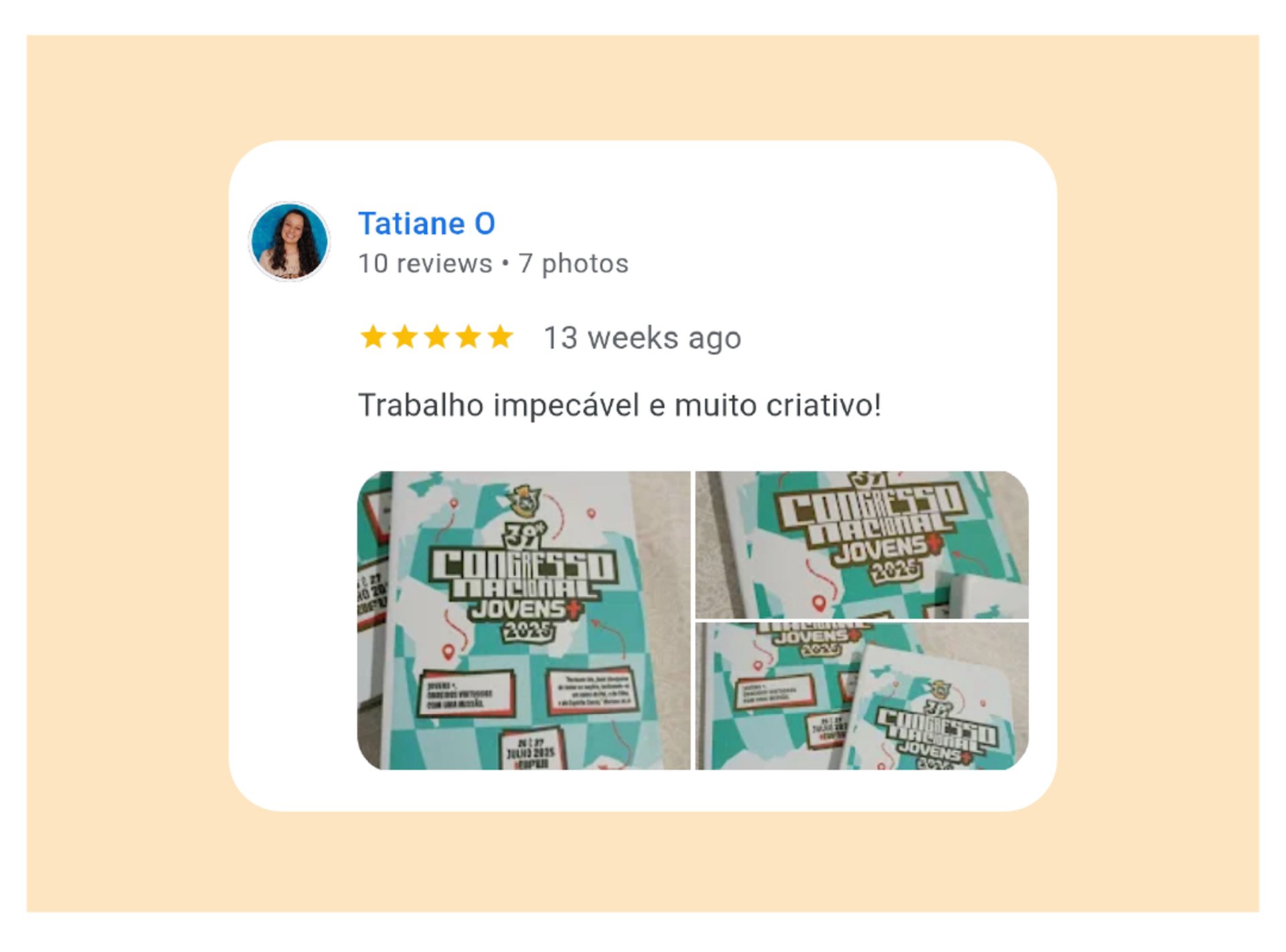Screen dimensions: 1286x952
Task: Open the bottom-right review photo
Action: coord(862,696)
